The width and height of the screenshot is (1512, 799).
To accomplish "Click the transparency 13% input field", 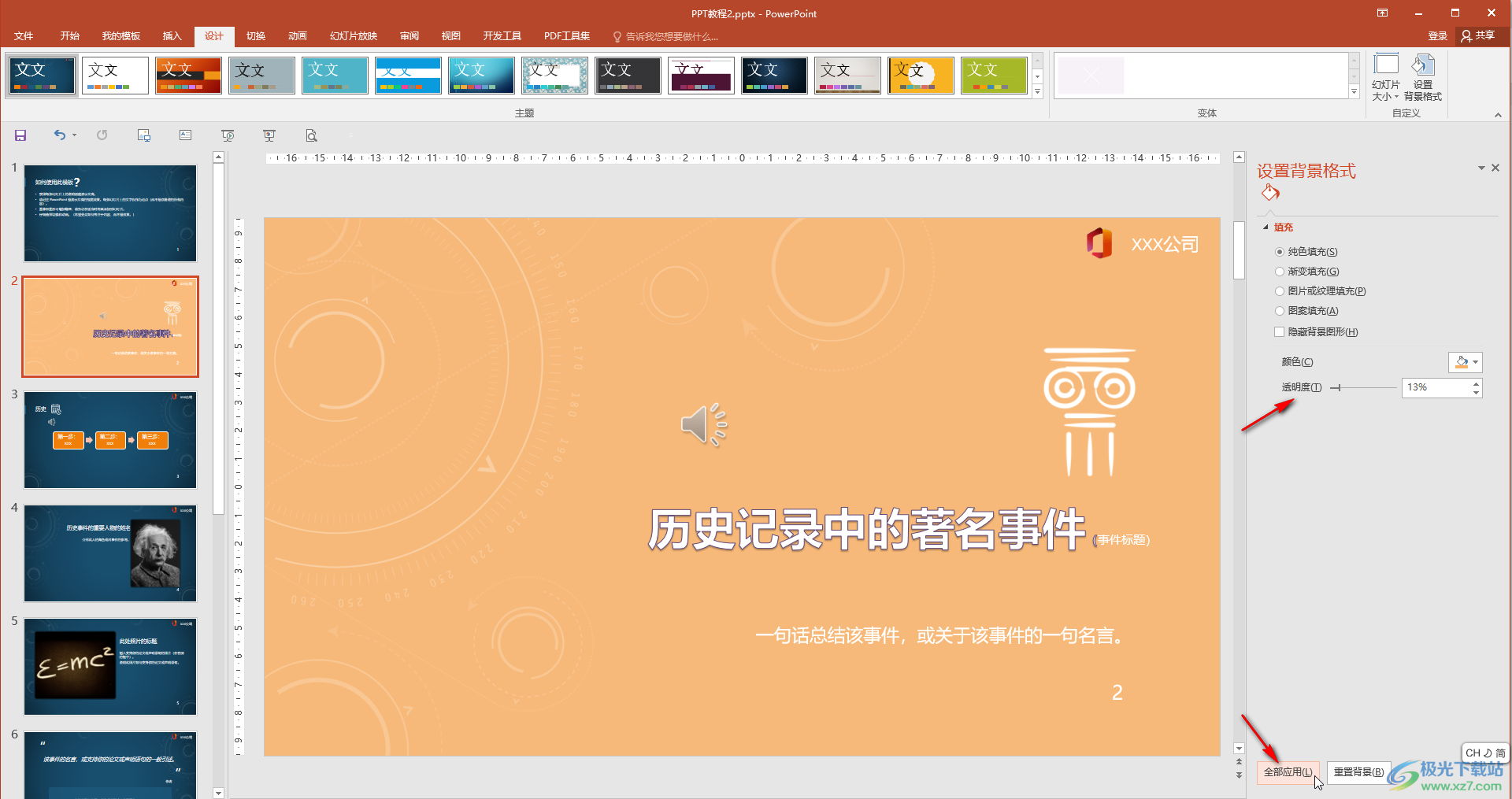I will (x=1436, y=387).
